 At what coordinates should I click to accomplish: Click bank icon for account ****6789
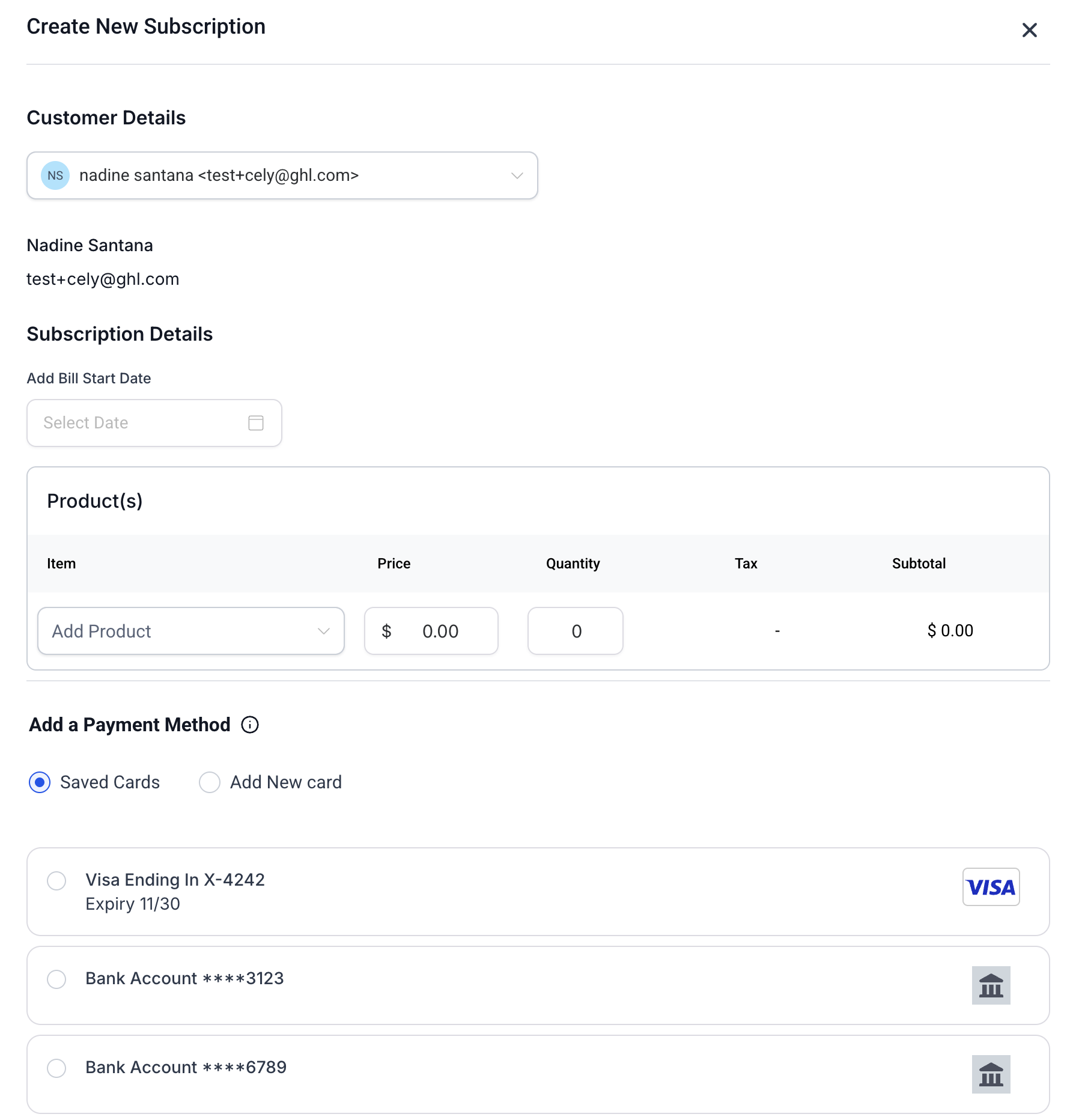(991, 1074)
